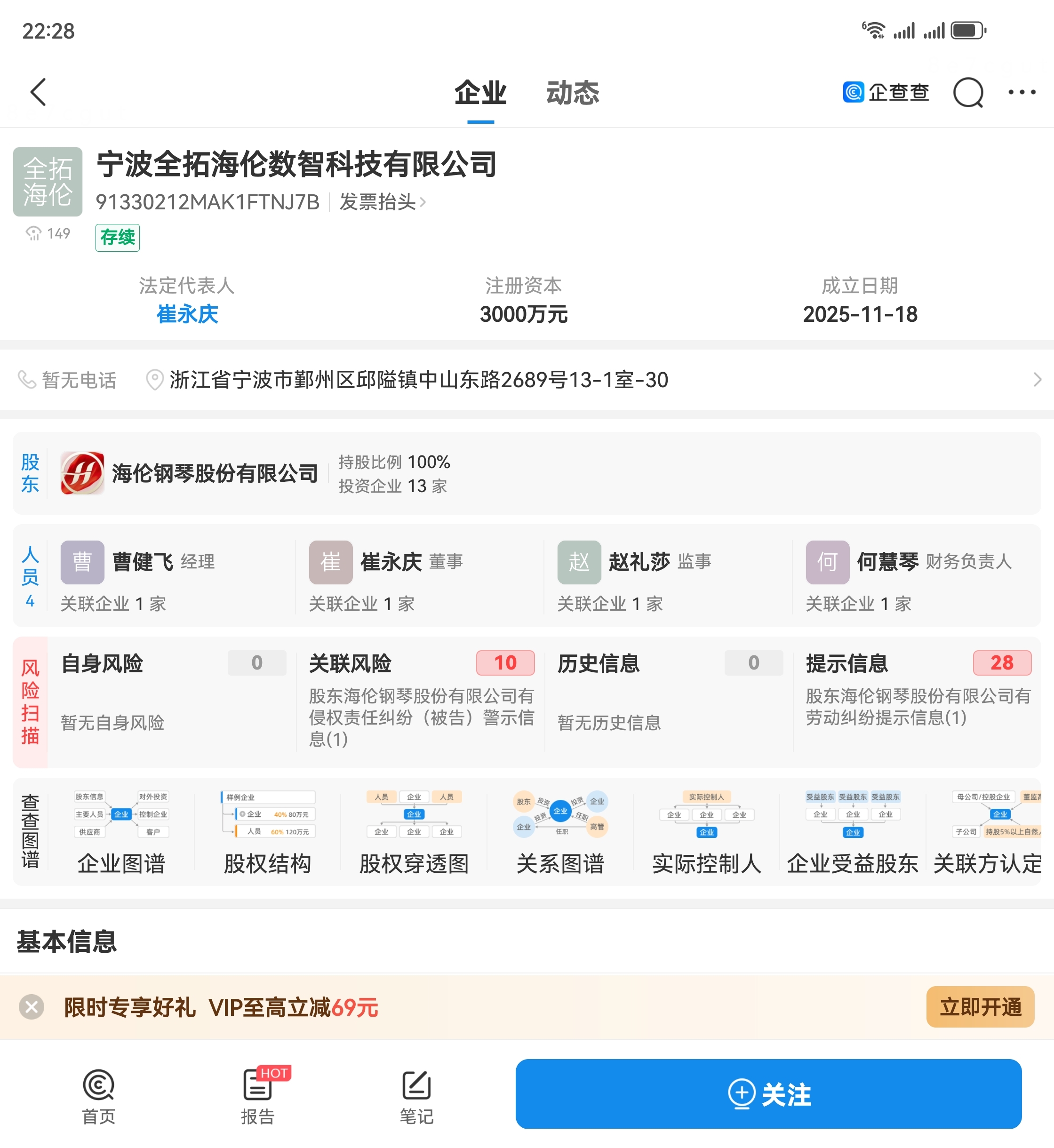The image size is (1054, 1148).
Task: Open legal representative 崔永庆 link
Action: point(187,314)
